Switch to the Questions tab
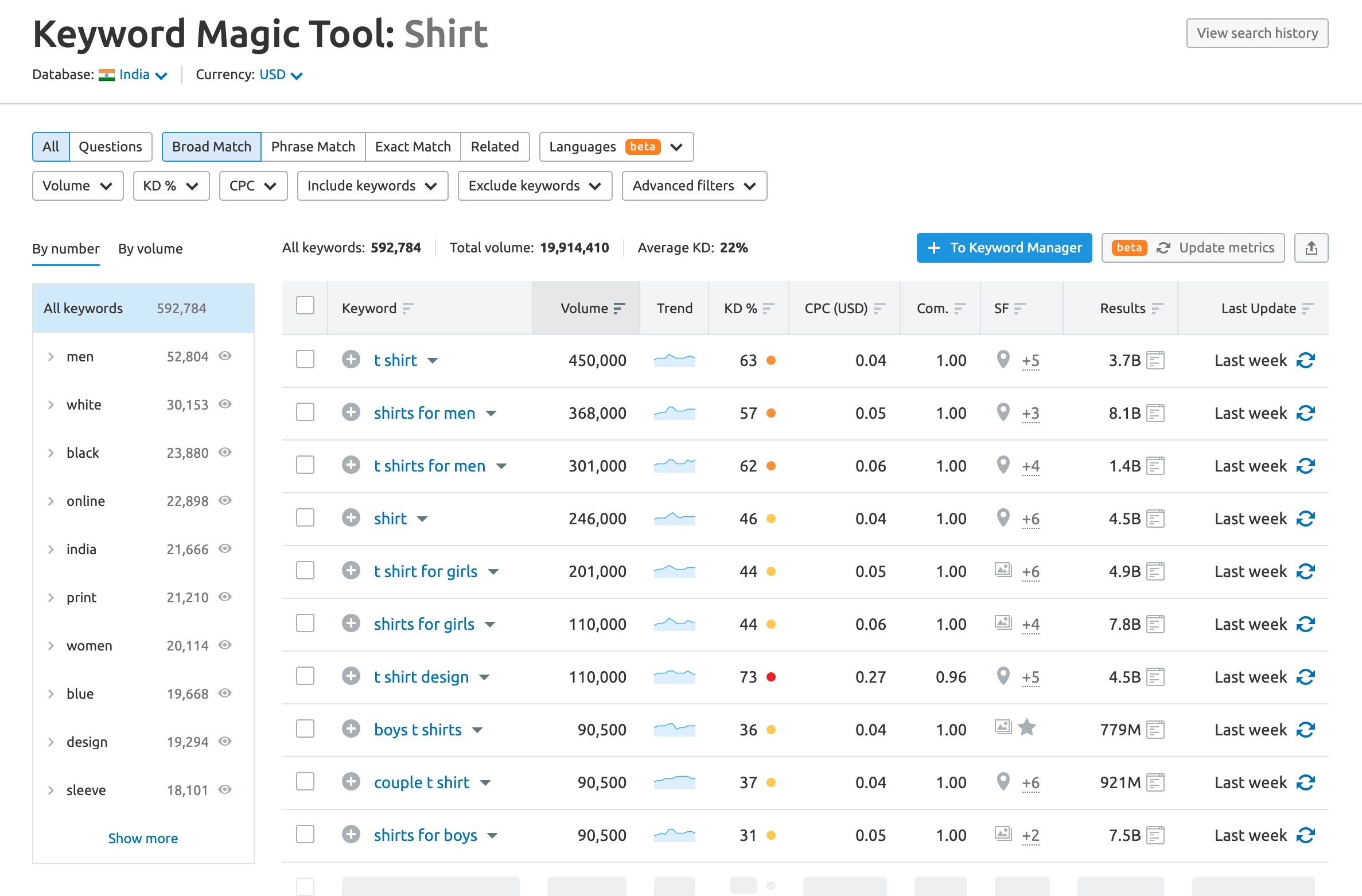 pos(111,146)
